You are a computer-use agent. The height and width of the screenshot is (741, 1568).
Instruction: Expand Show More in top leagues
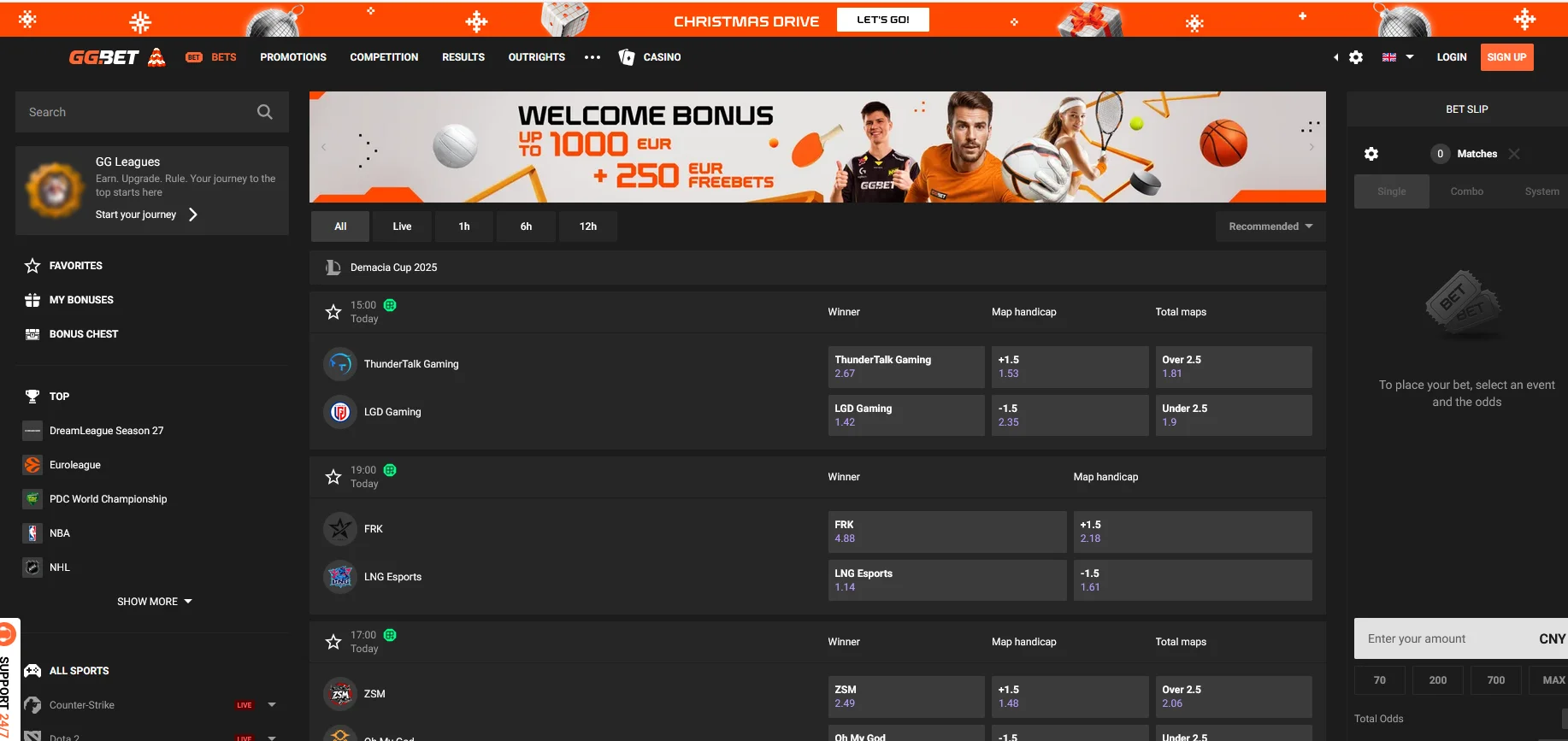click(154, 602)
